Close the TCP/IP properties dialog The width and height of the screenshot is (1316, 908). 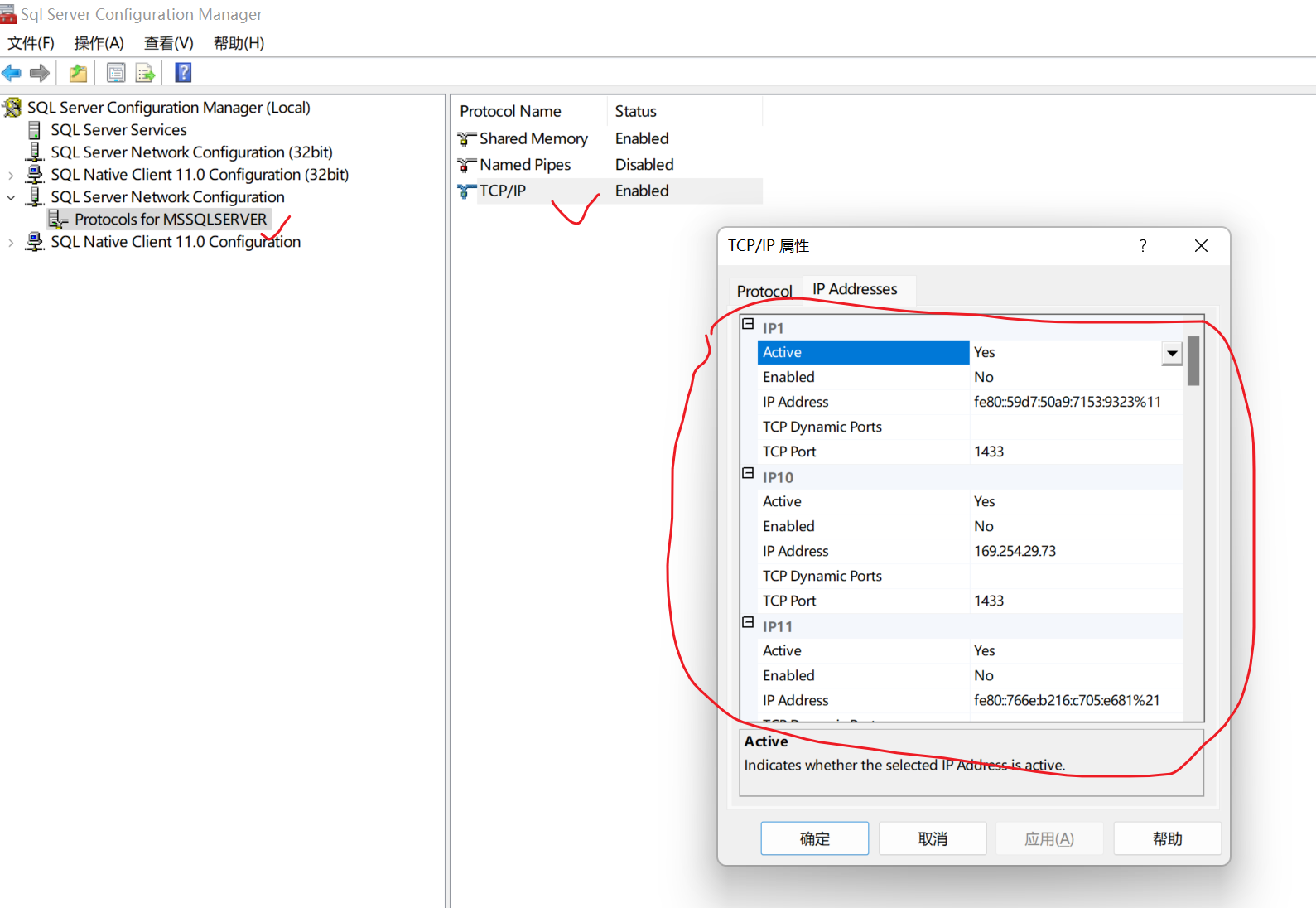click(x=1201, y=246)
